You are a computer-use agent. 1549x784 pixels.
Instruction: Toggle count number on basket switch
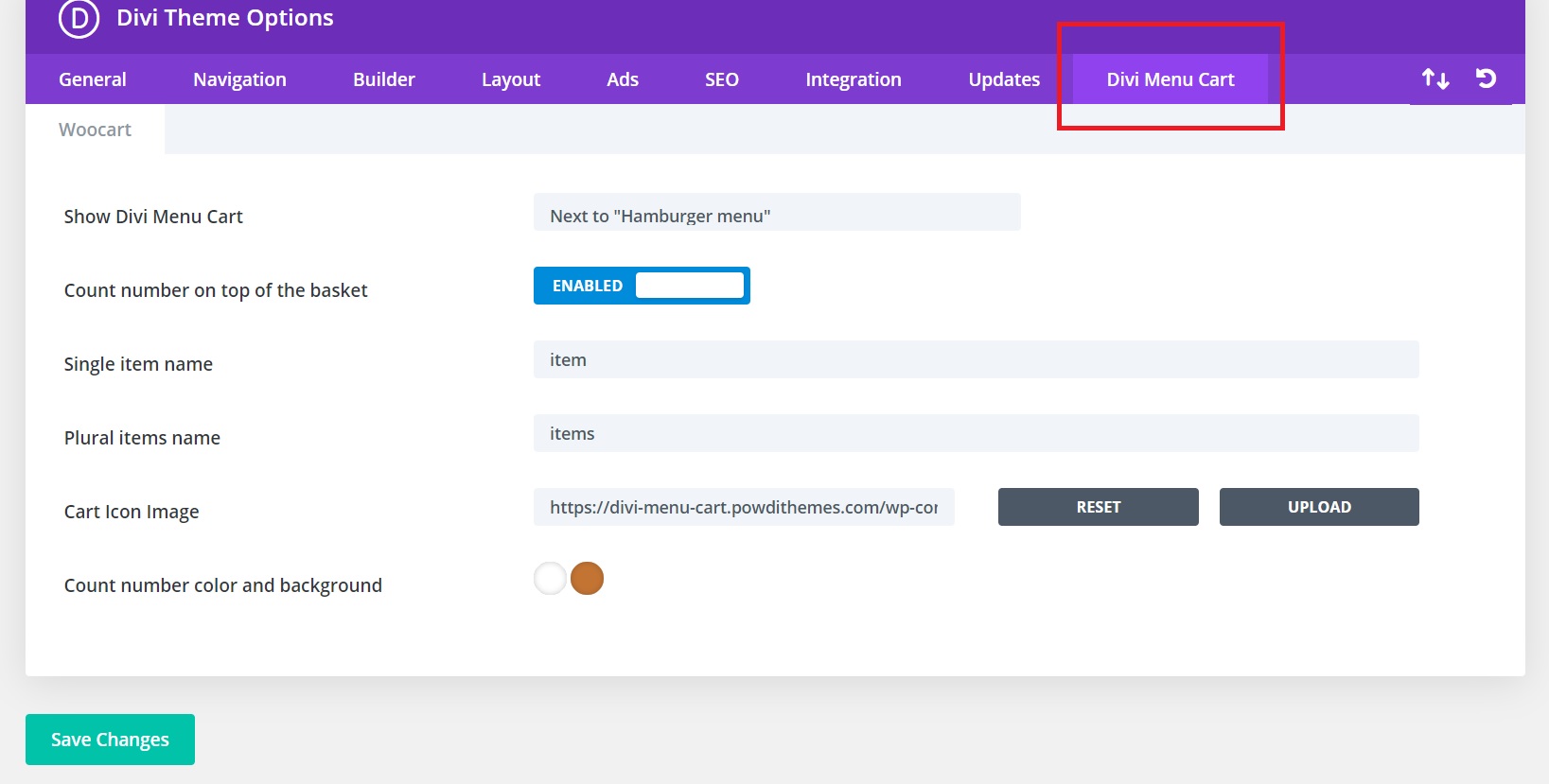(642, 286)
